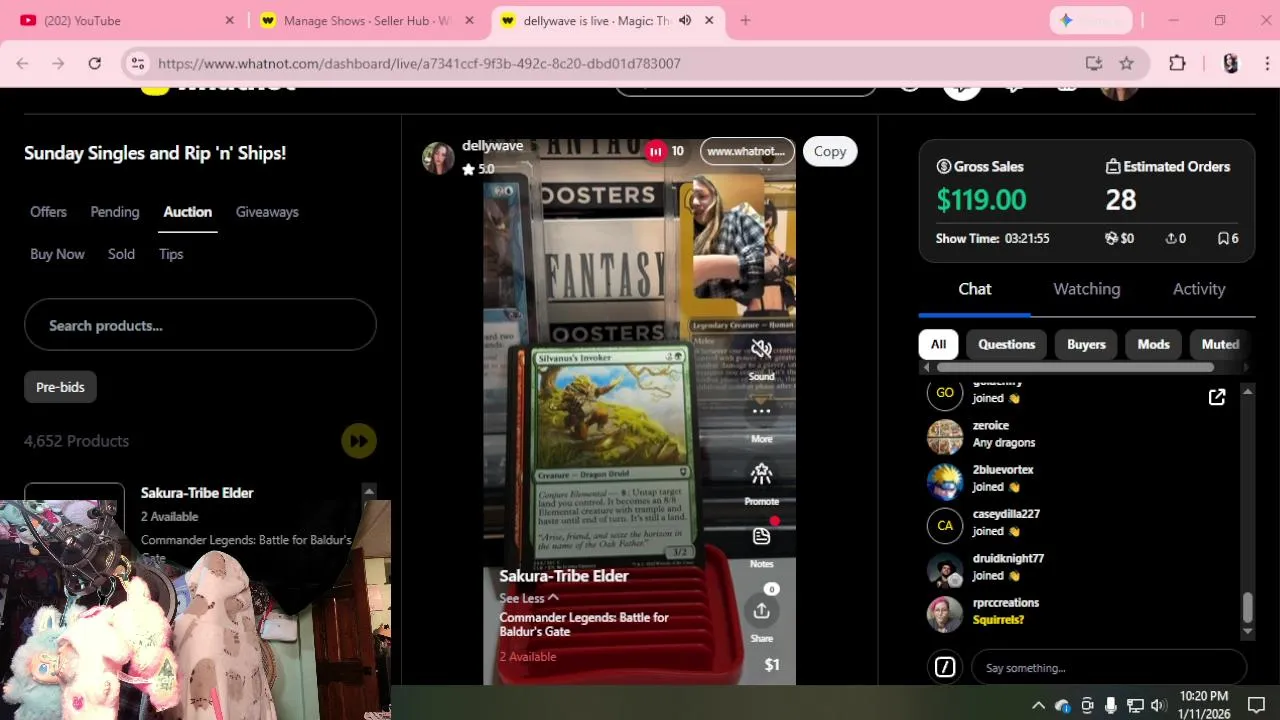1280x720 pixels.
Task: Click the Promote icon on the stream
Action: tap(761, 474)
